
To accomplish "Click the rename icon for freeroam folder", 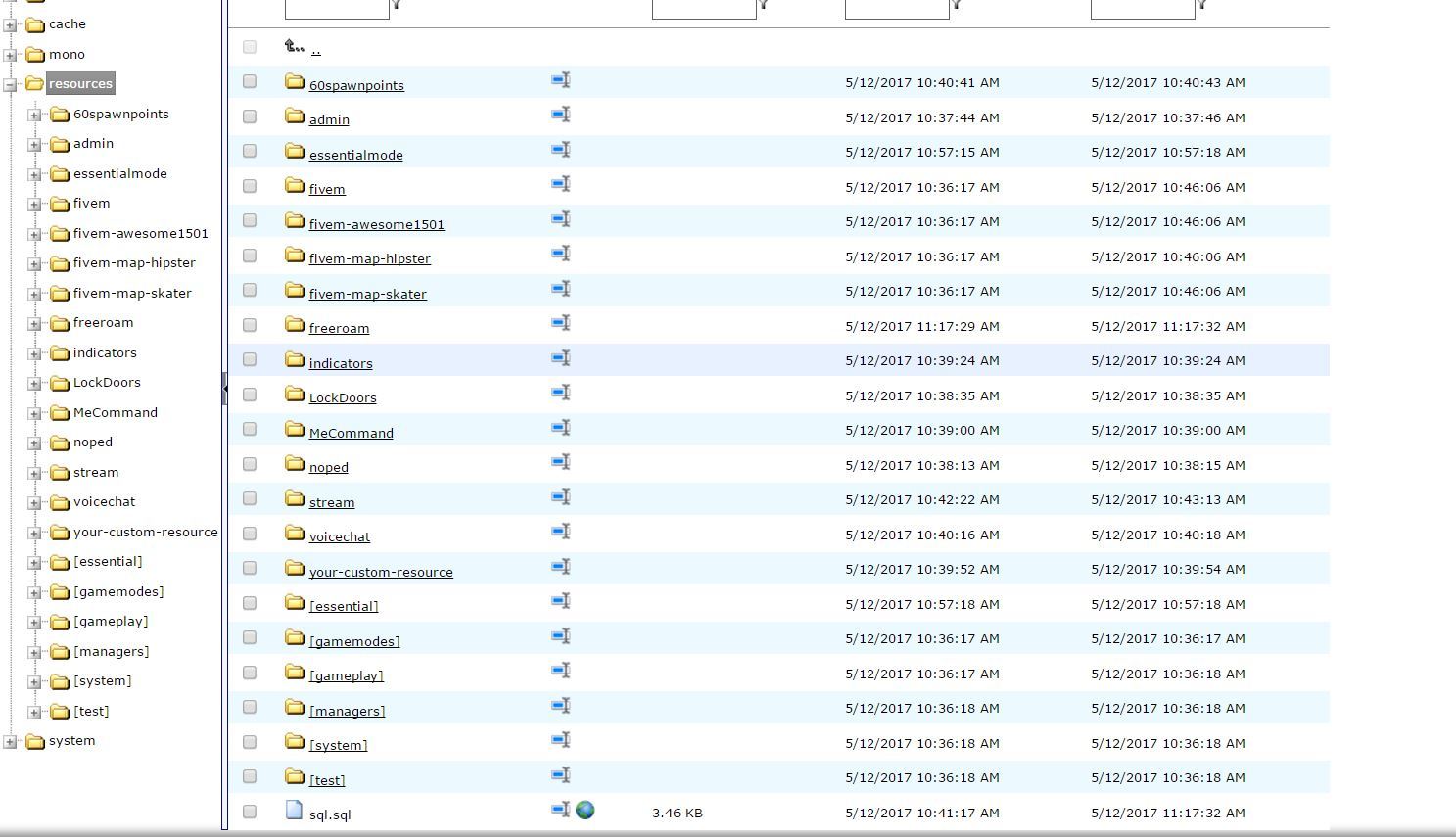I will coord(560,323).
